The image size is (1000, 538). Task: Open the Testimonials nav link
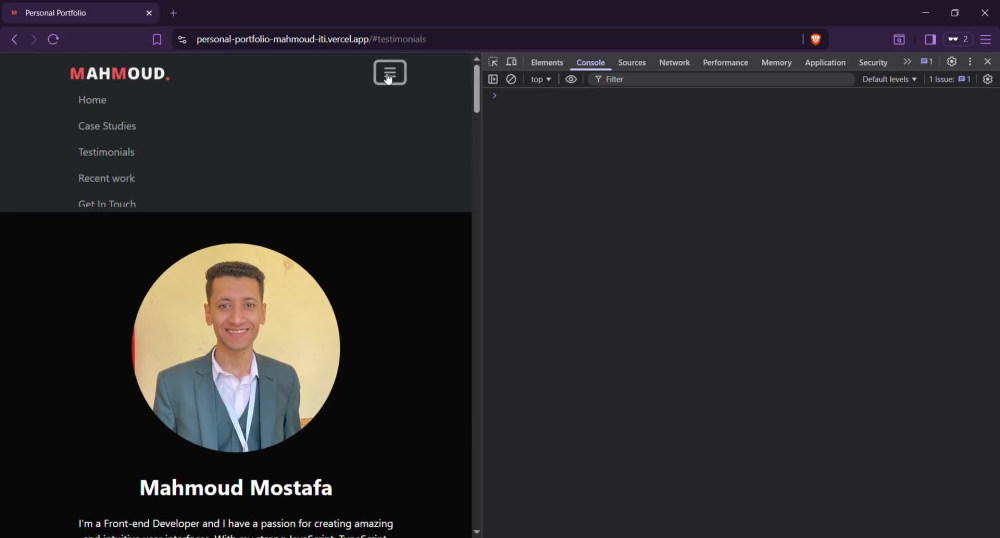107,152
